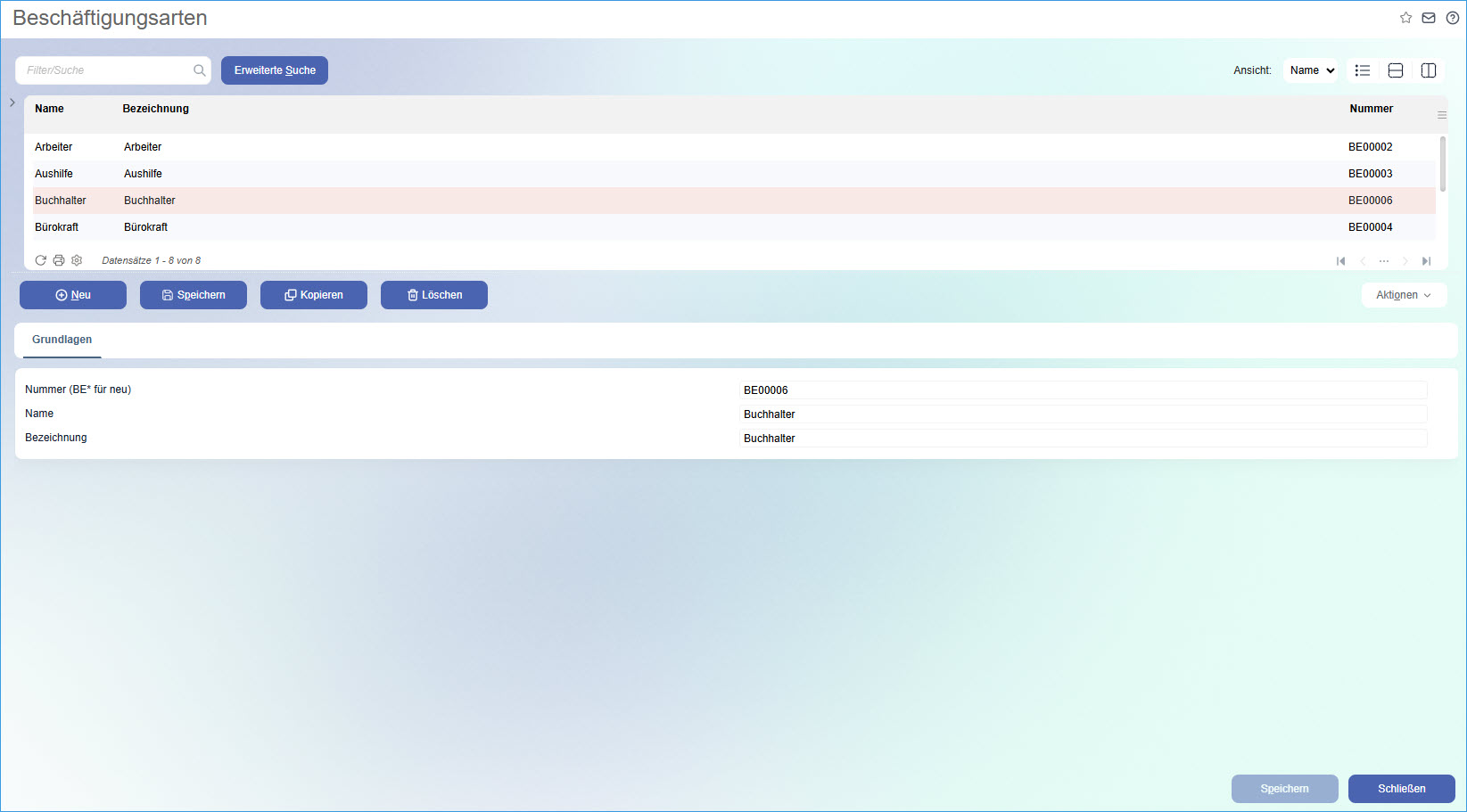The width and height of the screenshot is (1467, 812).
Task: Open table settings gear icon
Action: [77, 260]
